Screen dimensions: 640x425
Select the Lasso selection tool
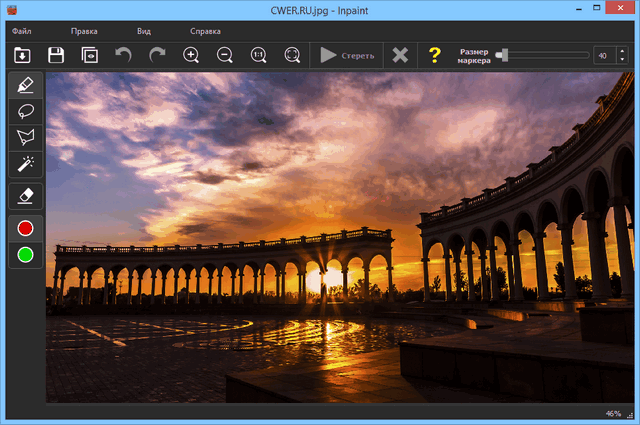(x=26, y=111)
